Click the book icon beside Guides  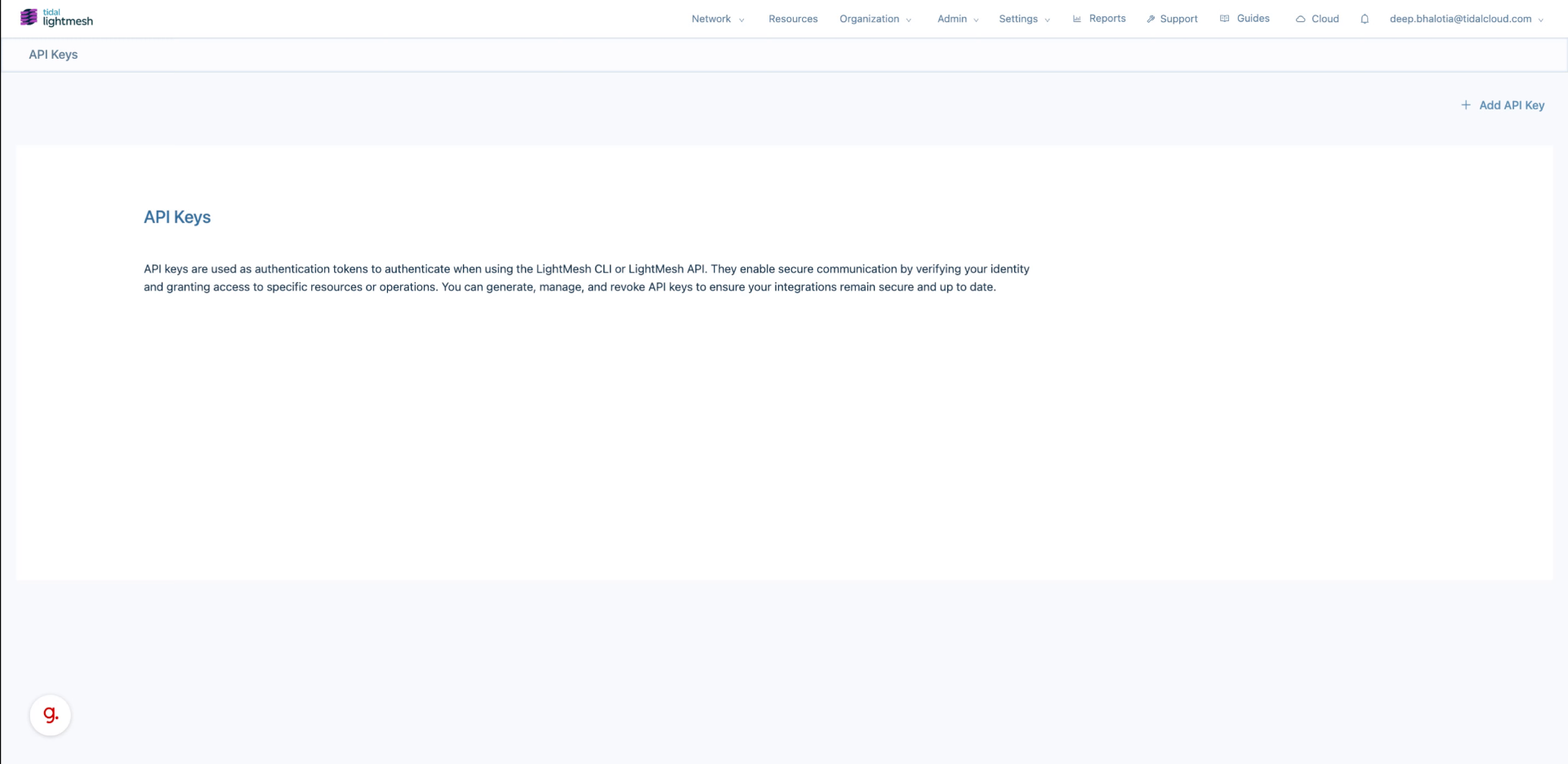1224,19
